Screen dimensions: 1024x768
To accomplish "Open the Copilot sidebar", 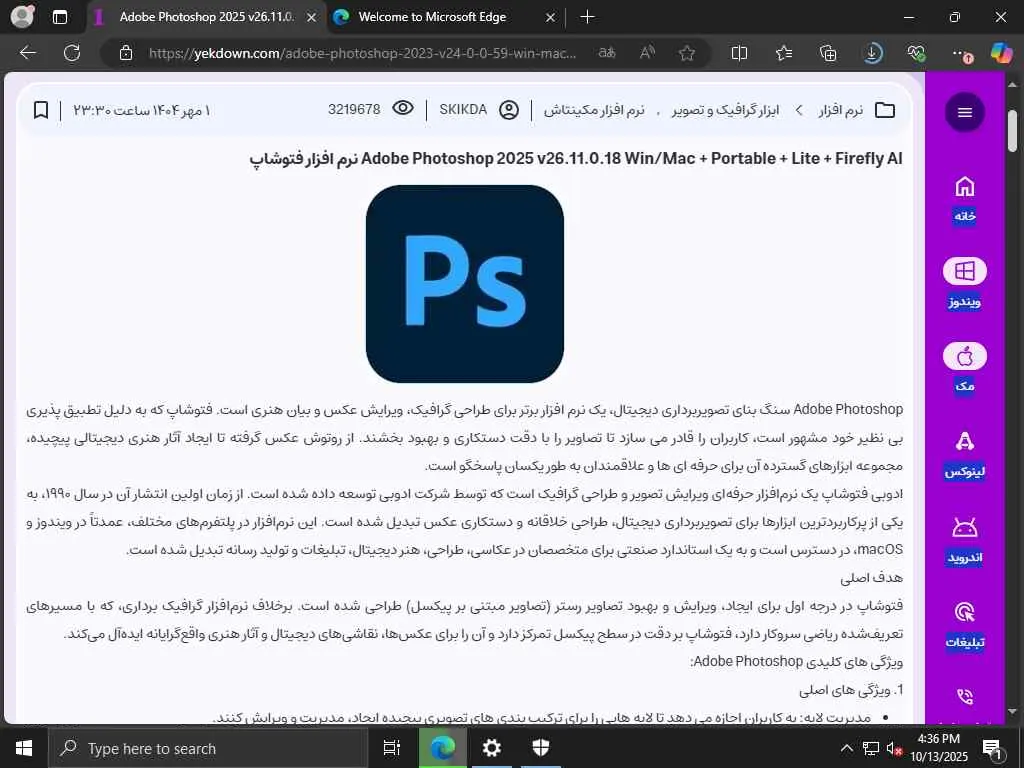I will 1001,53.
